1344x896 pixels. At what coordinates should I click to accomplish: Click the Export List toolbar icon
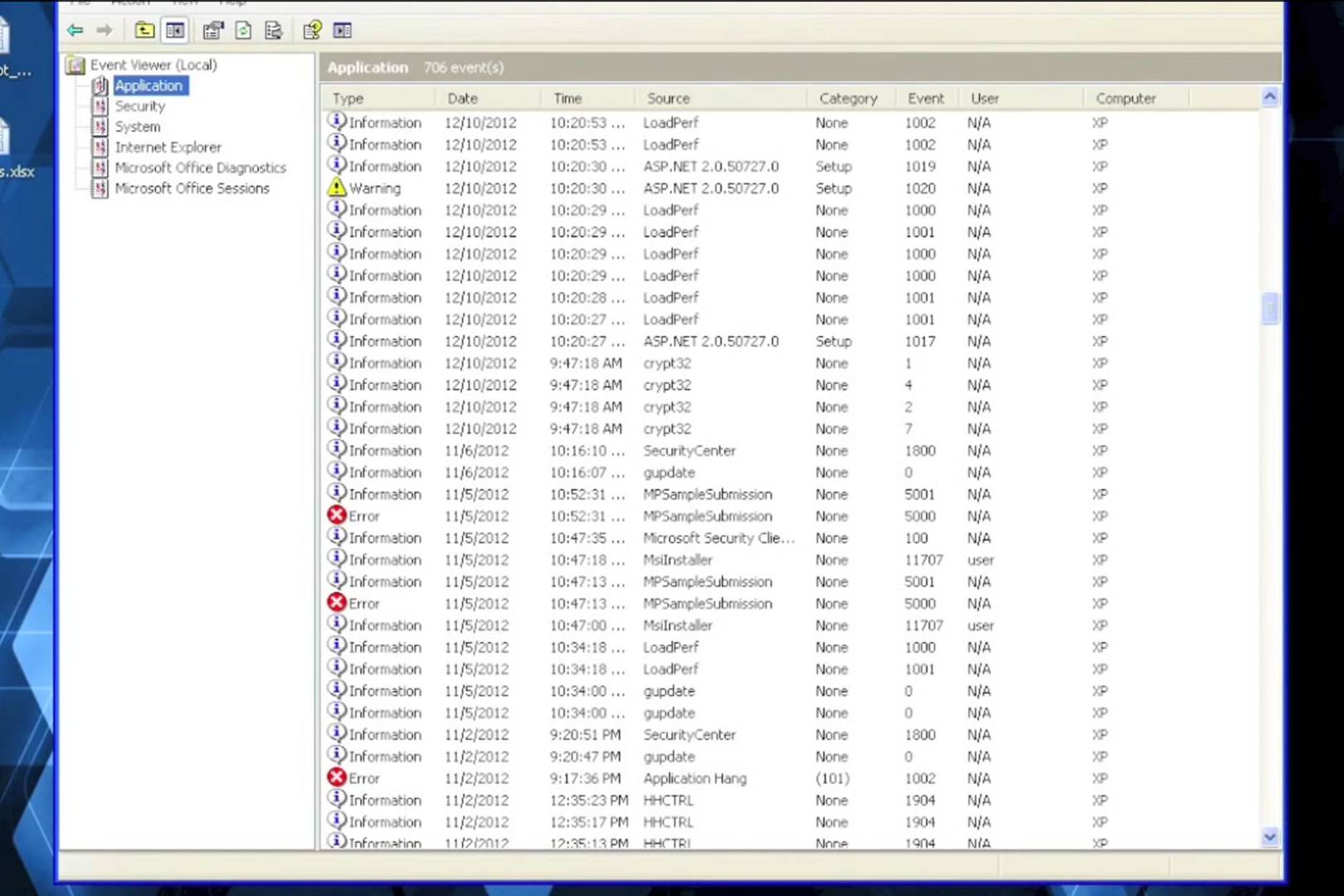point(274,31)
